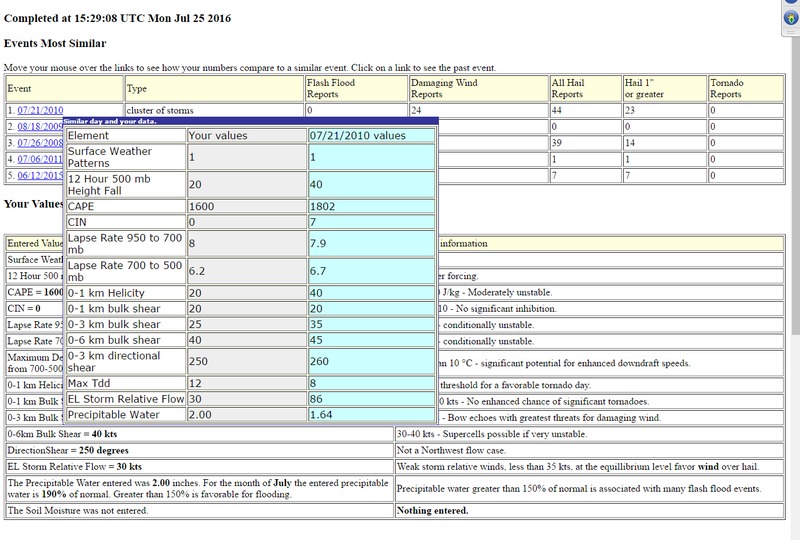Click the all hail count '39' cell
The image size is (800, 540).
click(585, 143)
